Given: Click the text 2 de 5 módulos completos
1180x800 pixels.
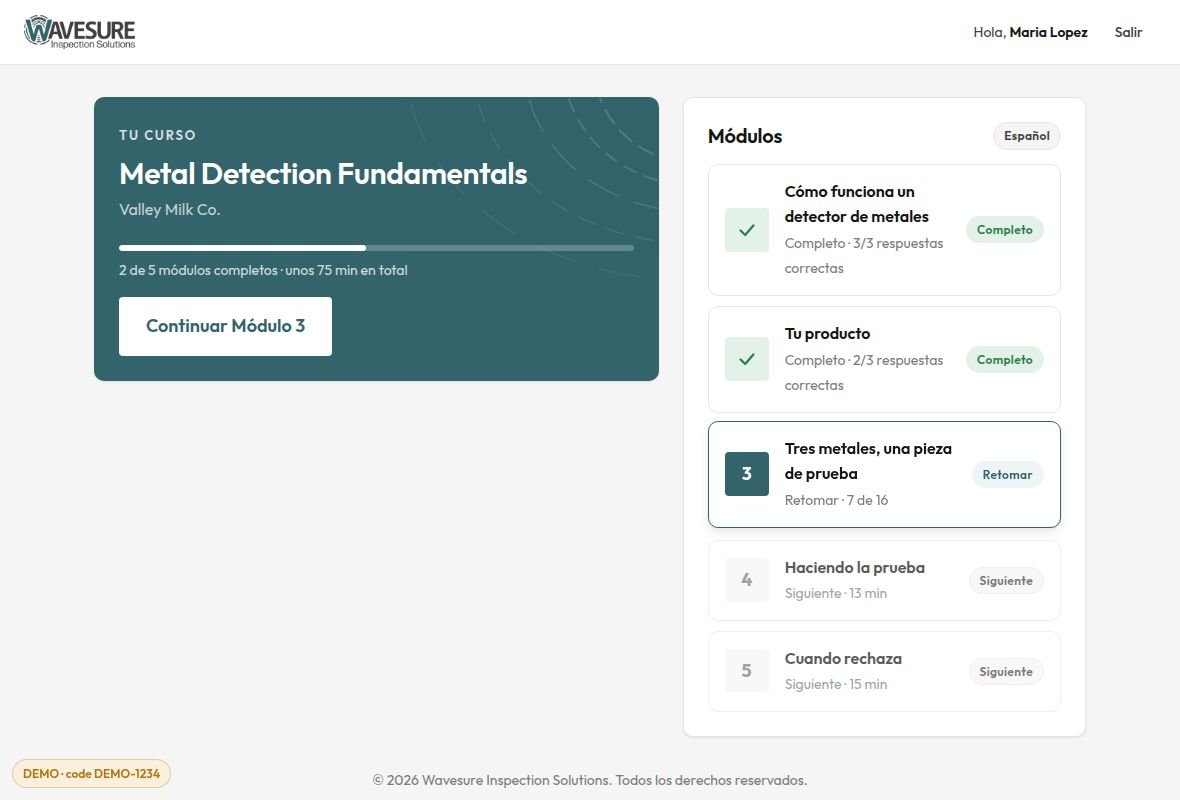Looking at the screenshot, I should coord(198,270).
